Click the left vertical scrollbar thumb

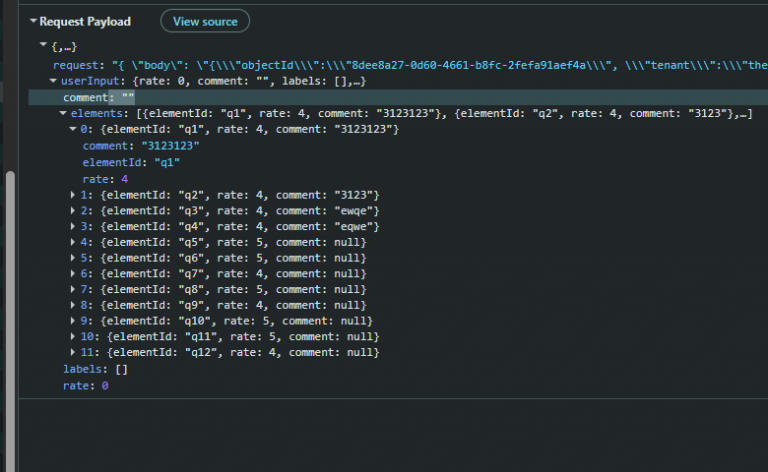[10, 321]
